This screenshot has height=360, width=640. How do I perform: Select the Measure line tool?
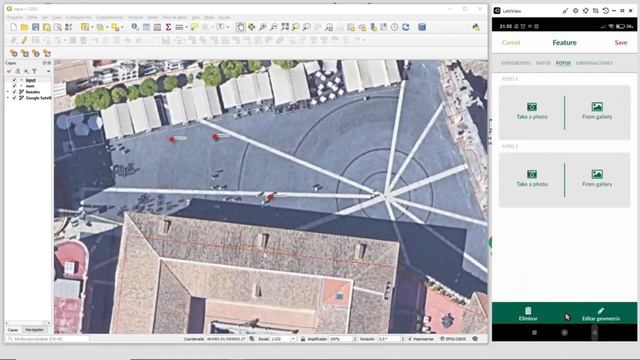(x=179, y=27)
